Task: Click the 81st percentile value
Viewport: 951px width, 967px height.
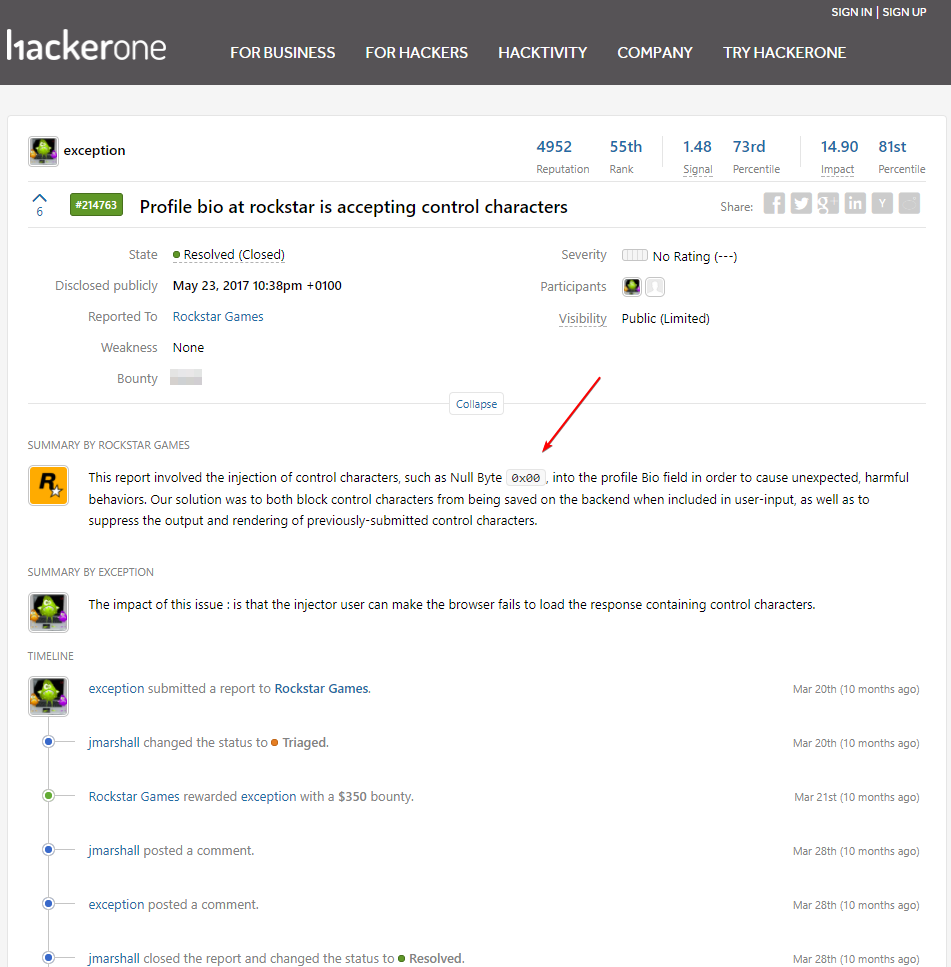Action: 892,147
